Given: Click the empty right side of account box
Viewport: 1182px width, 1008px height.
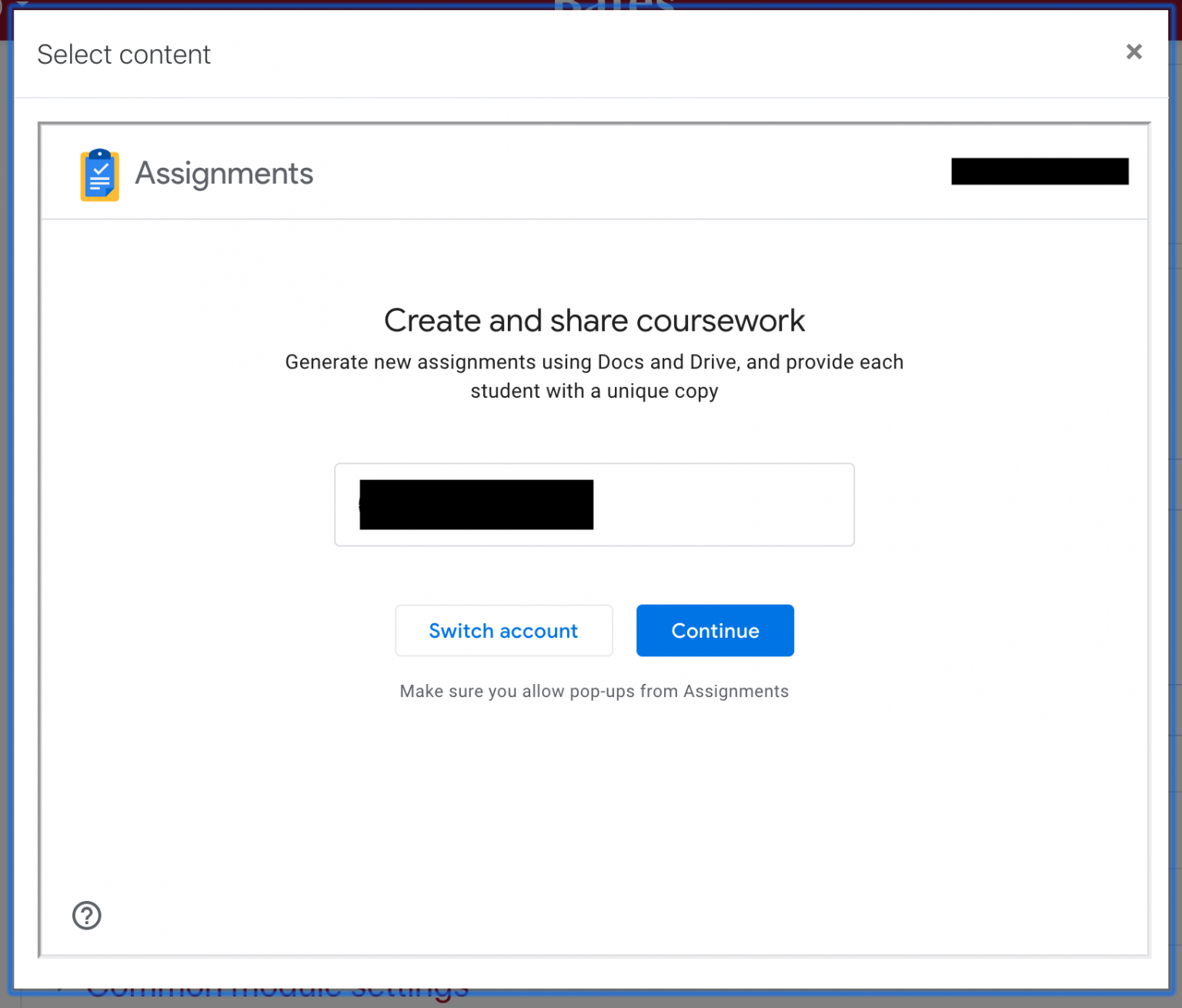Looking at the screenshot, I should tap(723, 505).
